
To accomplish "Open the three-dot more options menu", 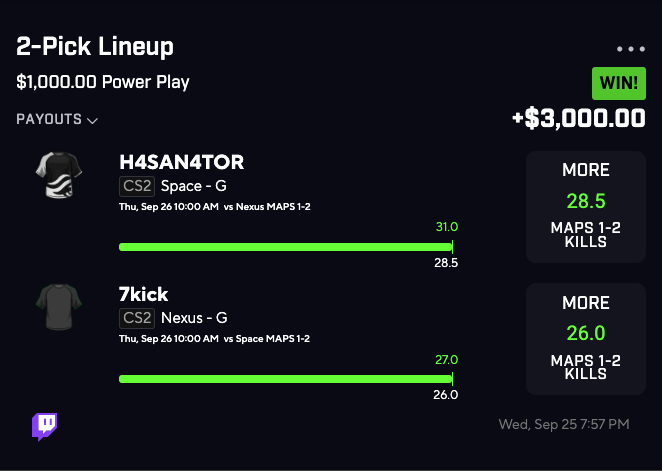I will (x=631, y=49).
